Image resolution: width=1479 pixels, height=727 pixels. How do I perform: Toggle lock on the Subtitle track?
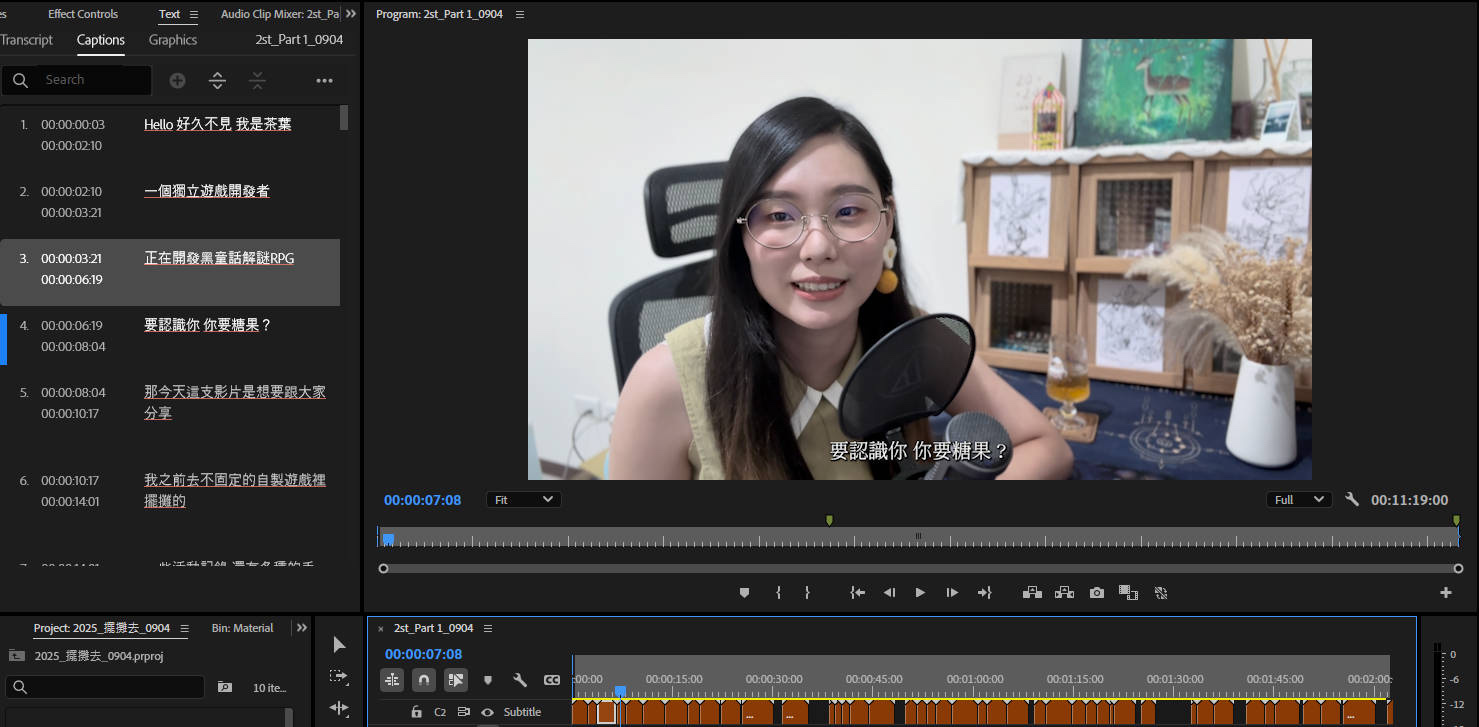click(416, 712)
